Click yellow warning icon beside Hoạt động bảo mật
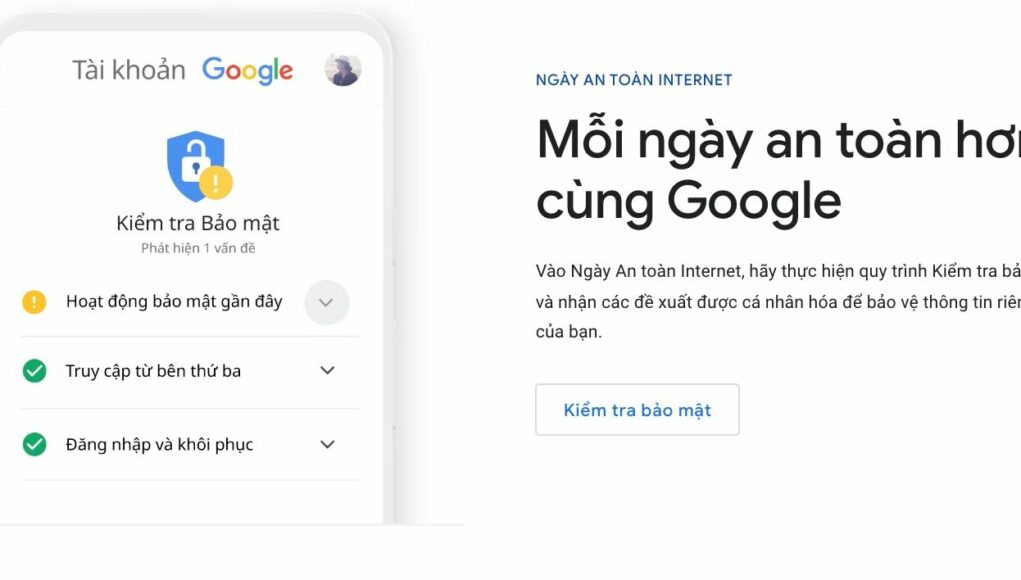This screenshot has height=580, width=1021. 34,302
